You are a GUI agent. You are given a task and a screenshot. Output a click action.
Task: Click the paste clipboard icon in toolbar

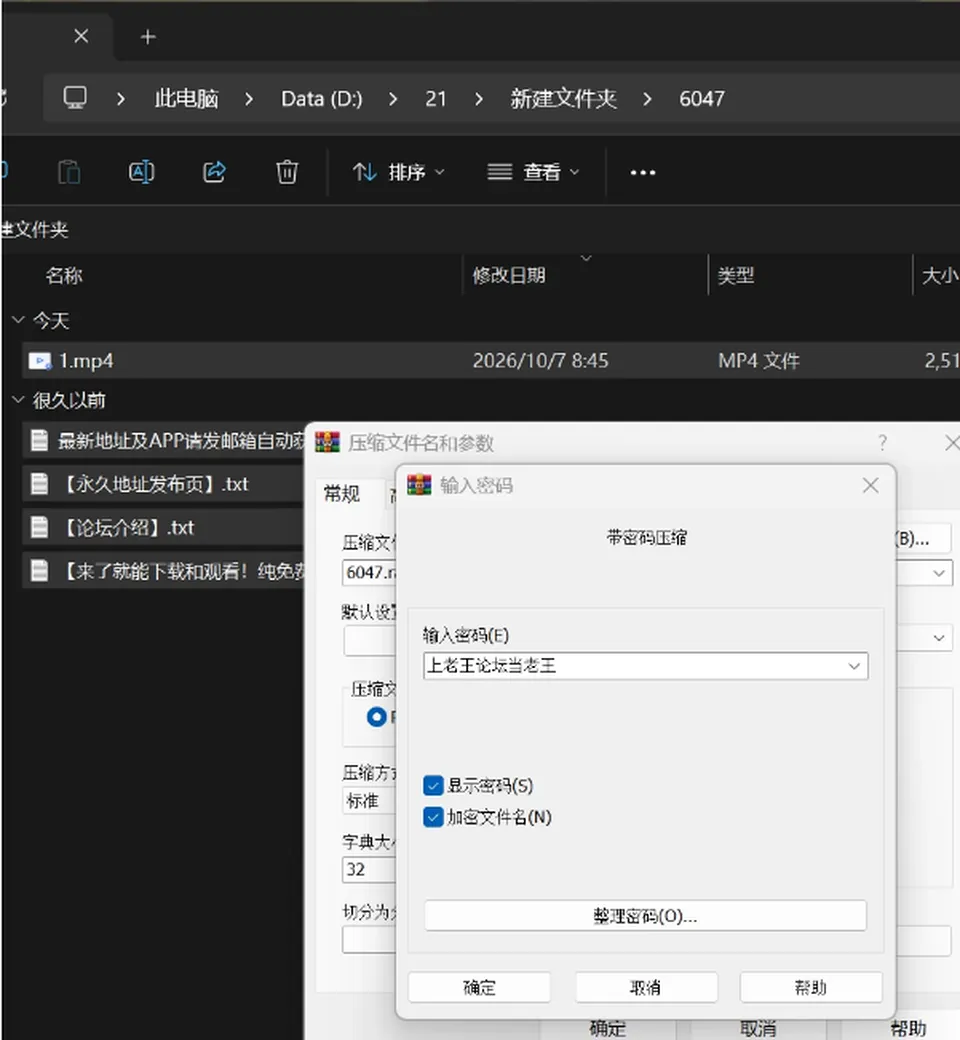click(69, 172)
